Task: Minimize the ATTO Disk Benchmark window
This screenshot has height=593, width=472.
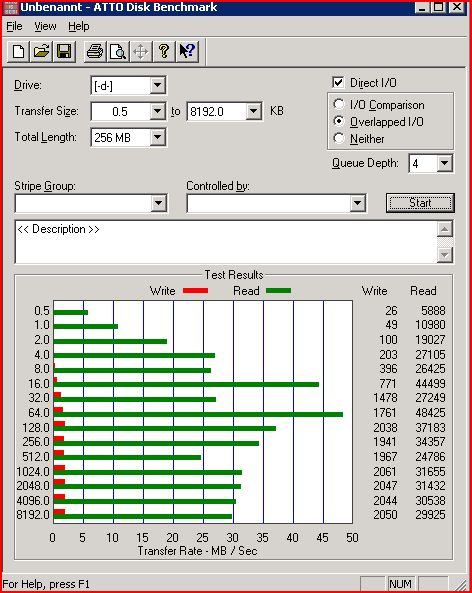Action: (422, 7)
